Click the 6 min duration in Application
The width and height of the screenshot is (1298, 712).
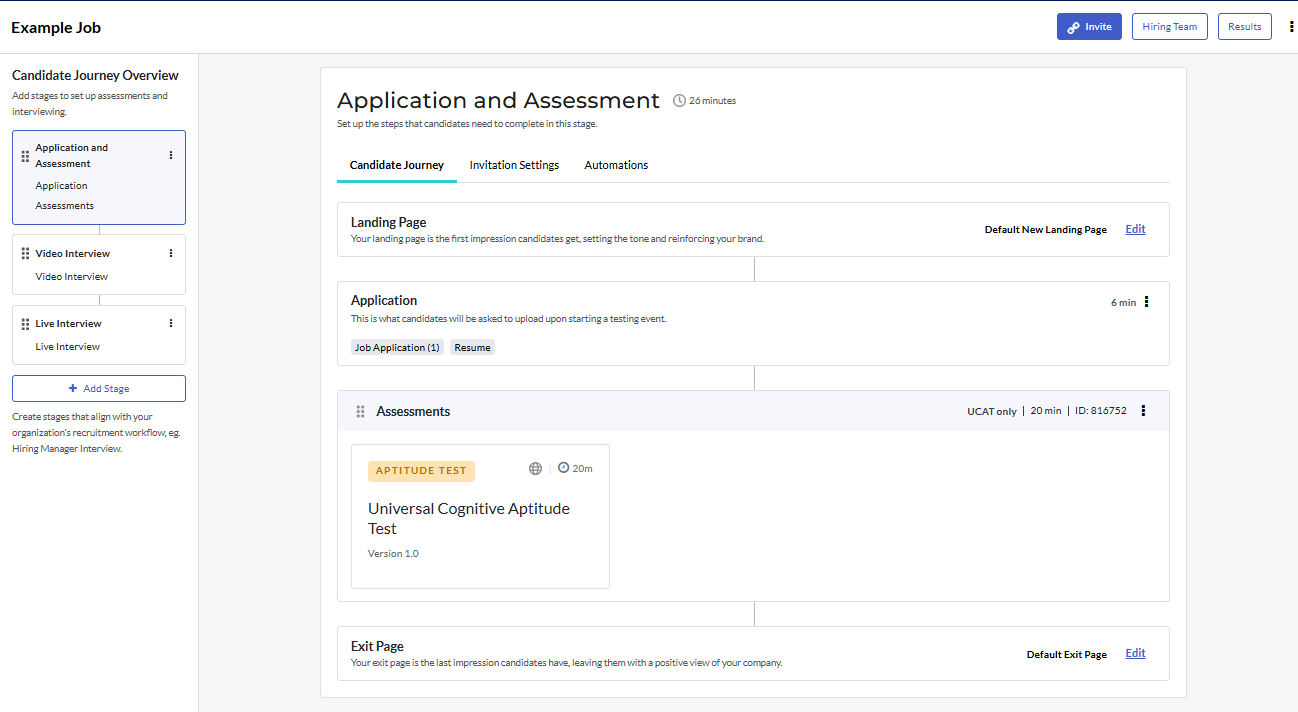point(1123,302)
